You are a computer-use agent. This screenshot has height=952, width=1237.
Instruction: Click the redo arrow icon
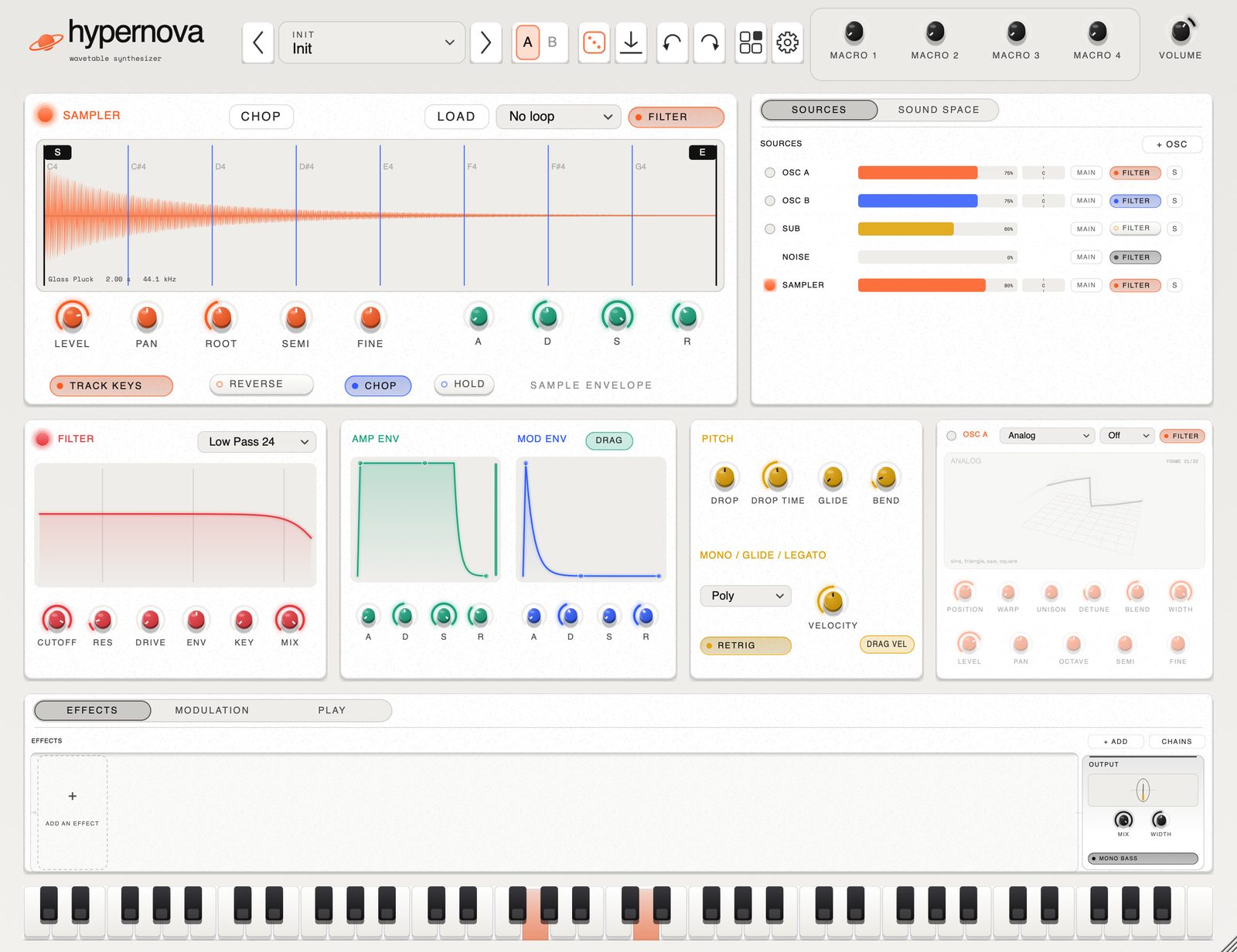coord(709,42)
